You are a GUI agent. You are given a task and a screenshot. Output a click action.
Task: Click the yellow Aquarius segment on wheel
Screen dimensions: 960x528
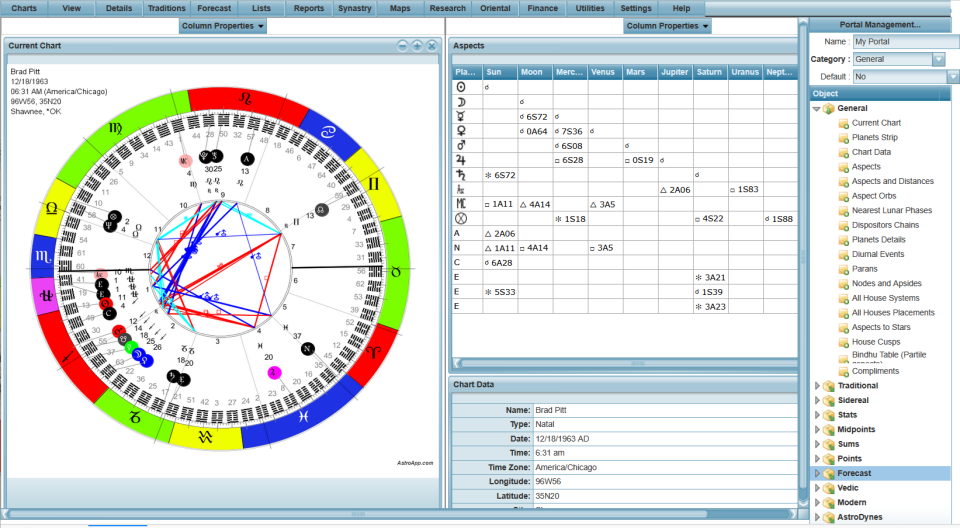204,436
